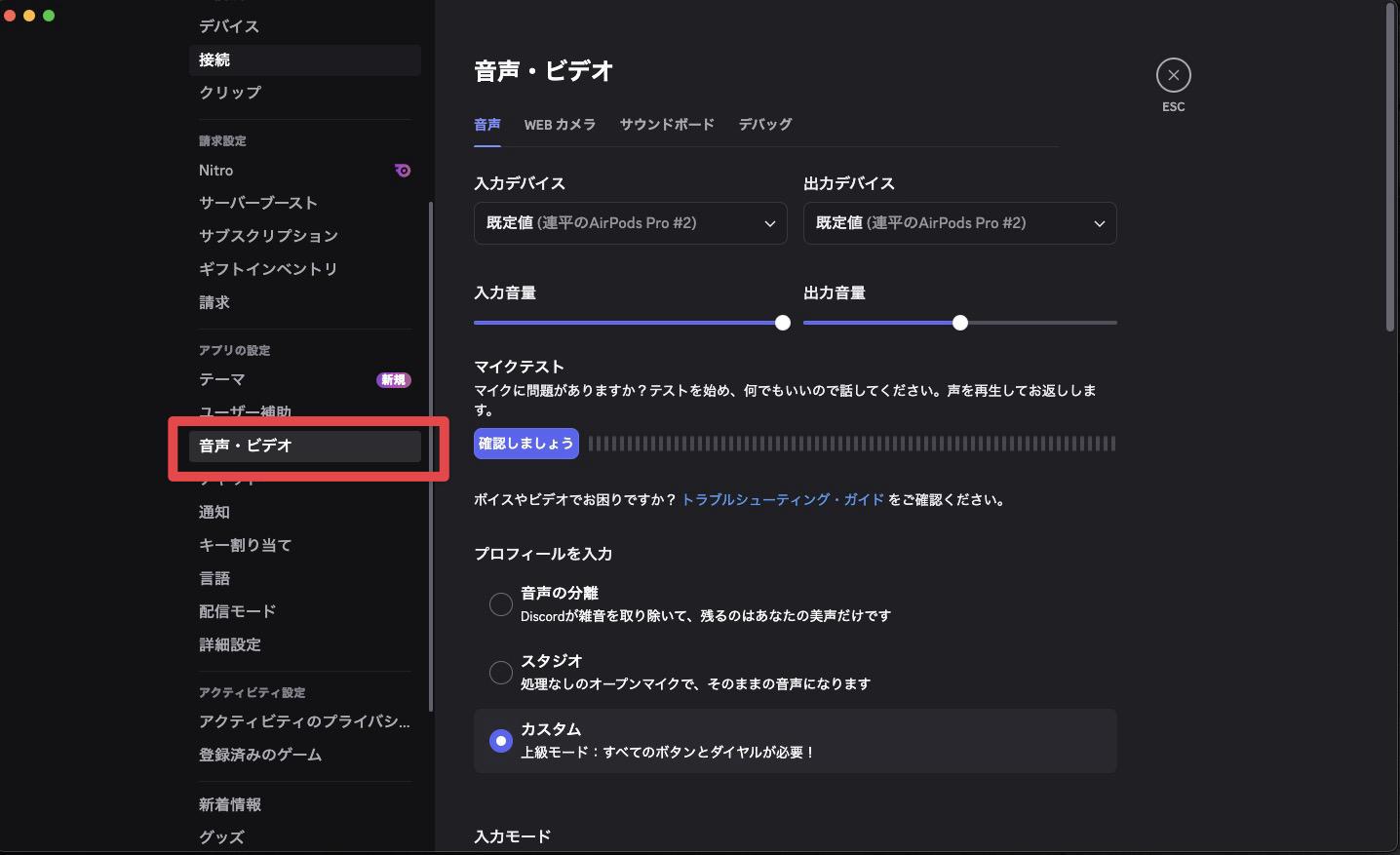Screen dimensions: 1400x855
Task: Open the トラブルシューティング・ガイド link
Action: pos(781,499)
